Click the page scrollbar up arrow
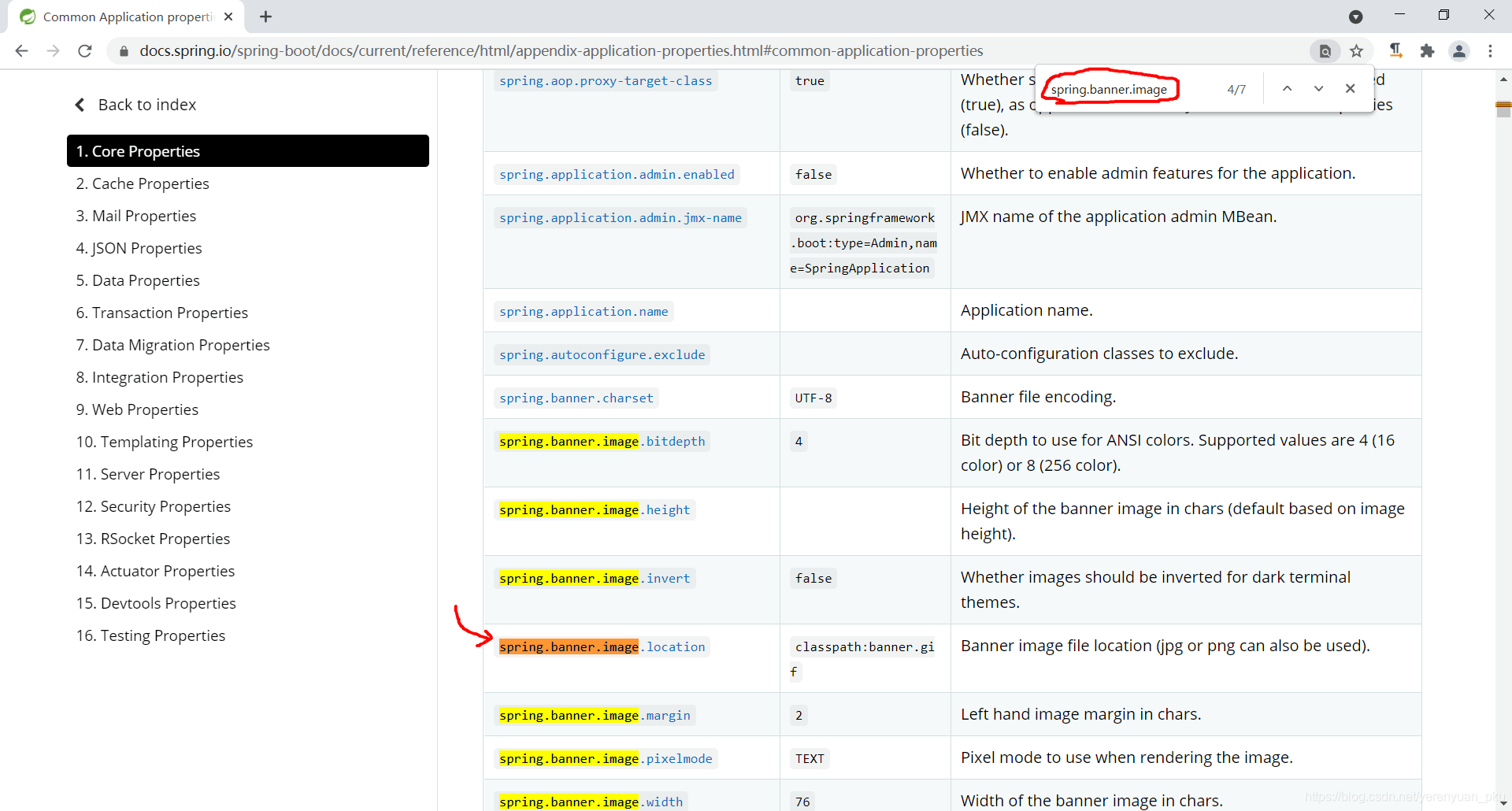The height and width of the screenshot is (811, 1512). pos(1503,80)
